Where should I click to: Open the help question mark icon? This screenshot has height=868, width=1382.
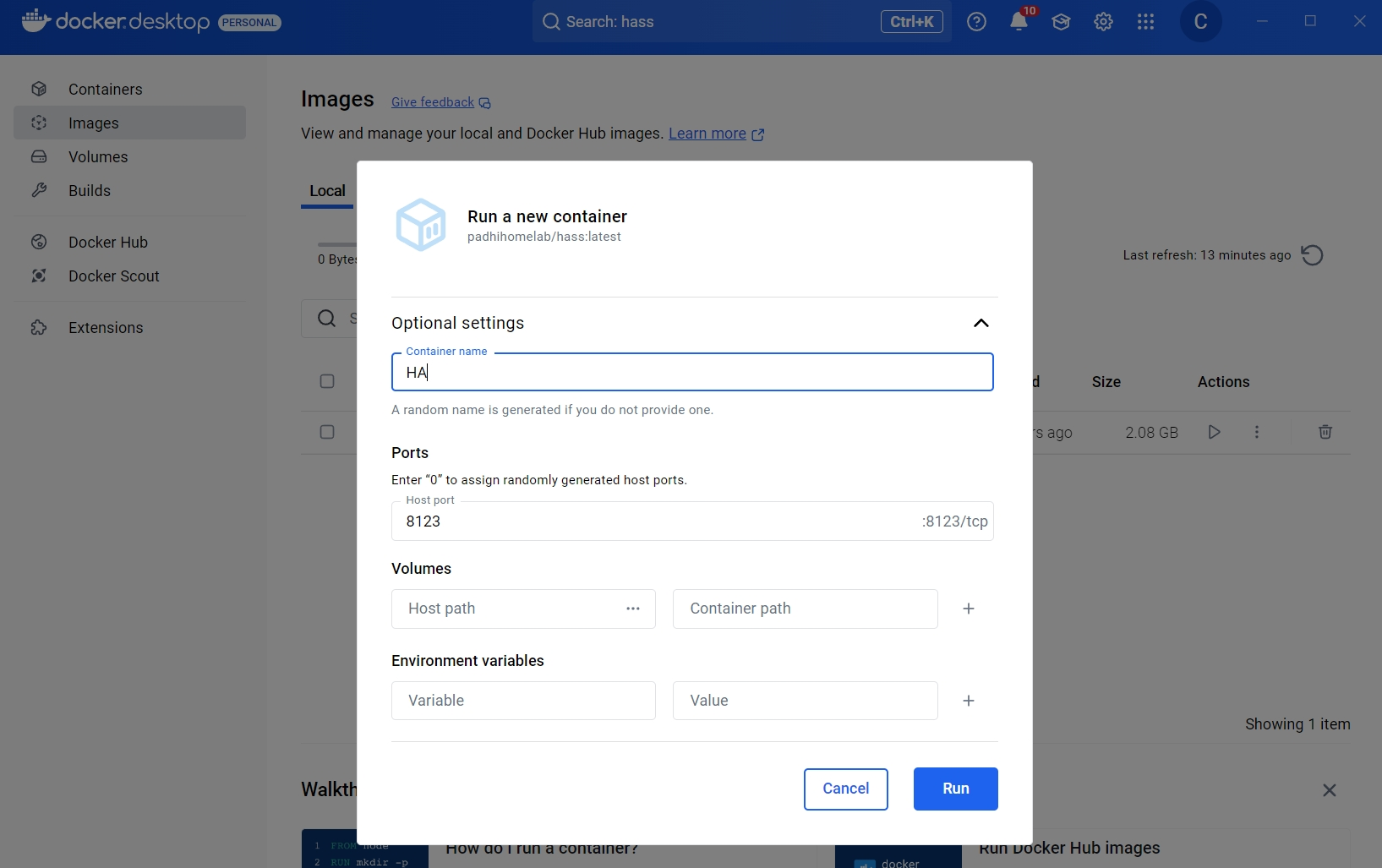click(x=976, y=22)
